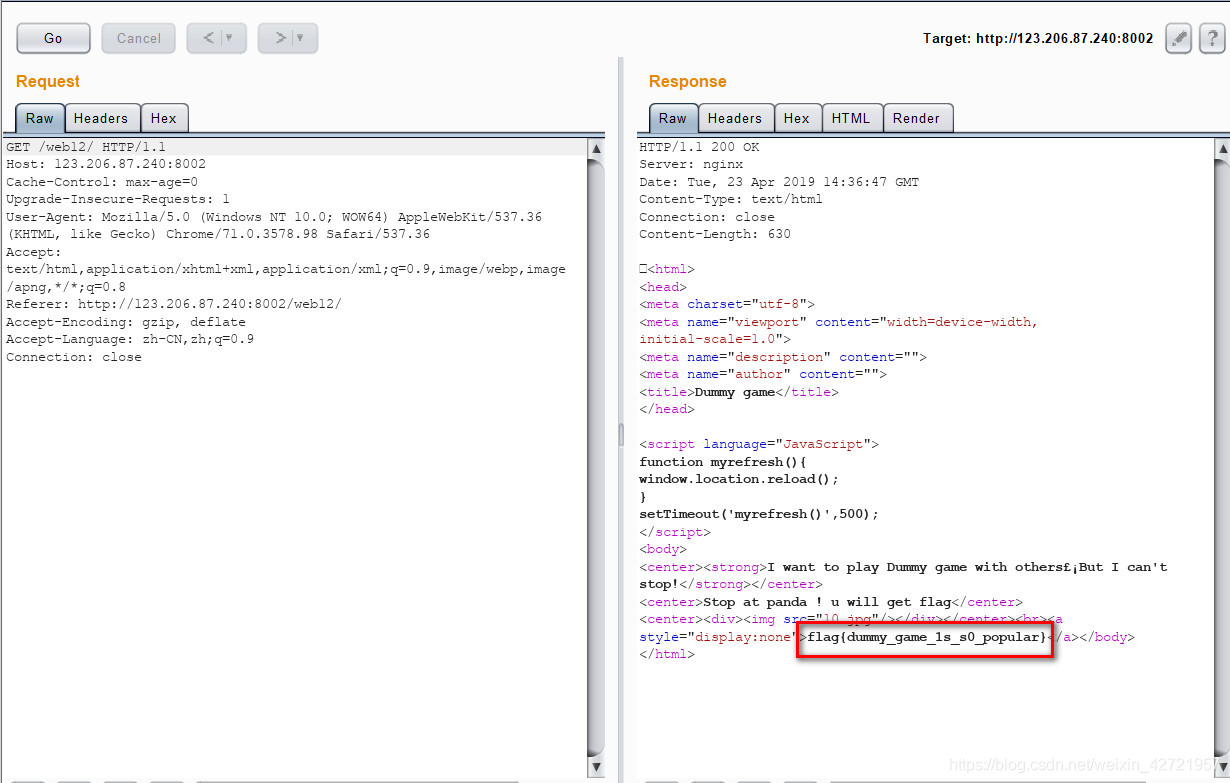Click the 'Content-Type: text/html' line
The image size is (1230, 783).
point(731,199)
